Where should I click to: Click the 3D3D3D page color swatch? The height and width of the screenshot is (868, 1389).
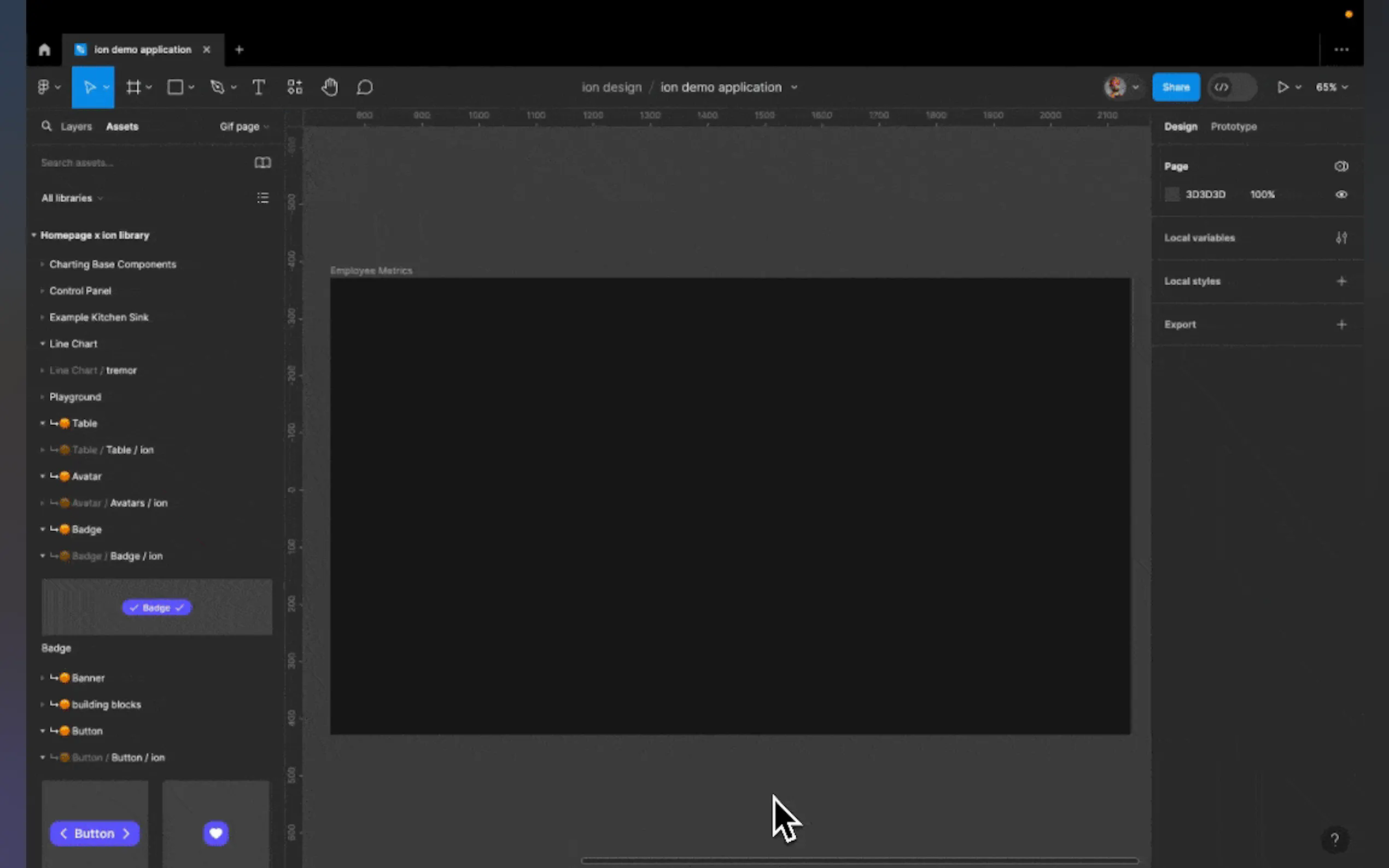coord(1172,195)
